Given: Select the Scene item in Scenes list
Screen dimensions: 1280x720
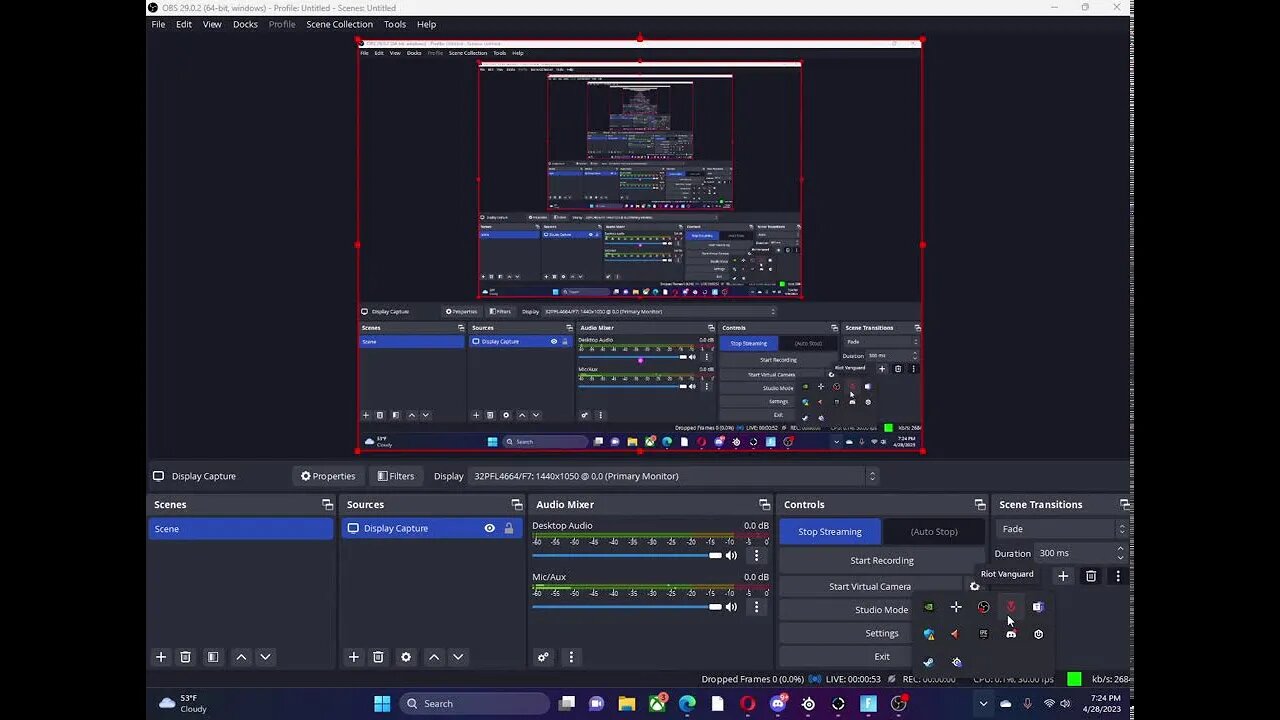Looking at the screenshot, I should click(x=241, y=529).
